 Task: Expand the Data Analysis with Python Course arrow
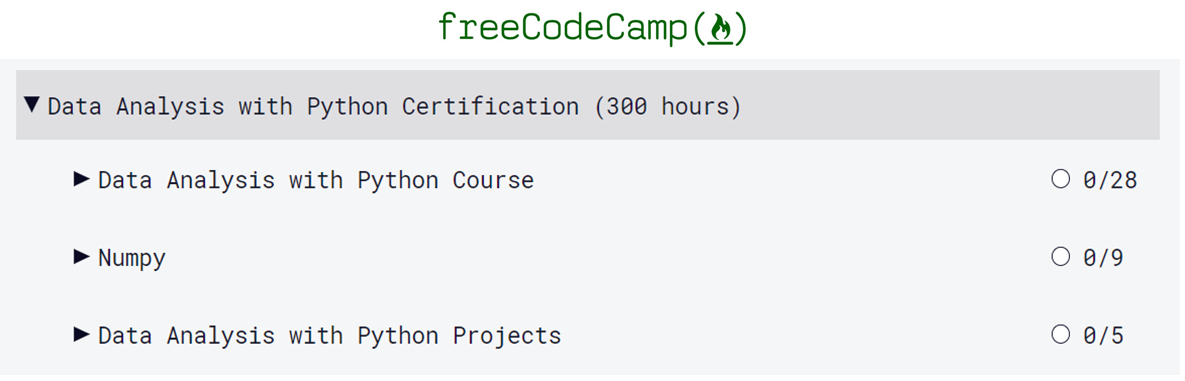pos(82,179)
